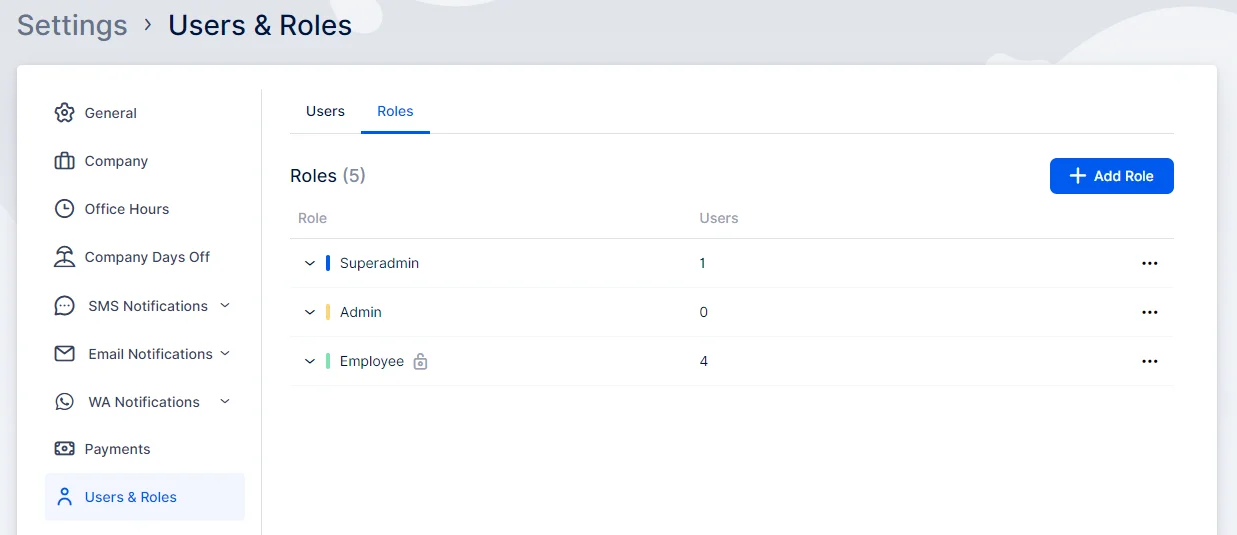This screenshot has width=1237, height=535.
Task: Click the Email Notifications envelope icon
Action: (x=65, y=354)
